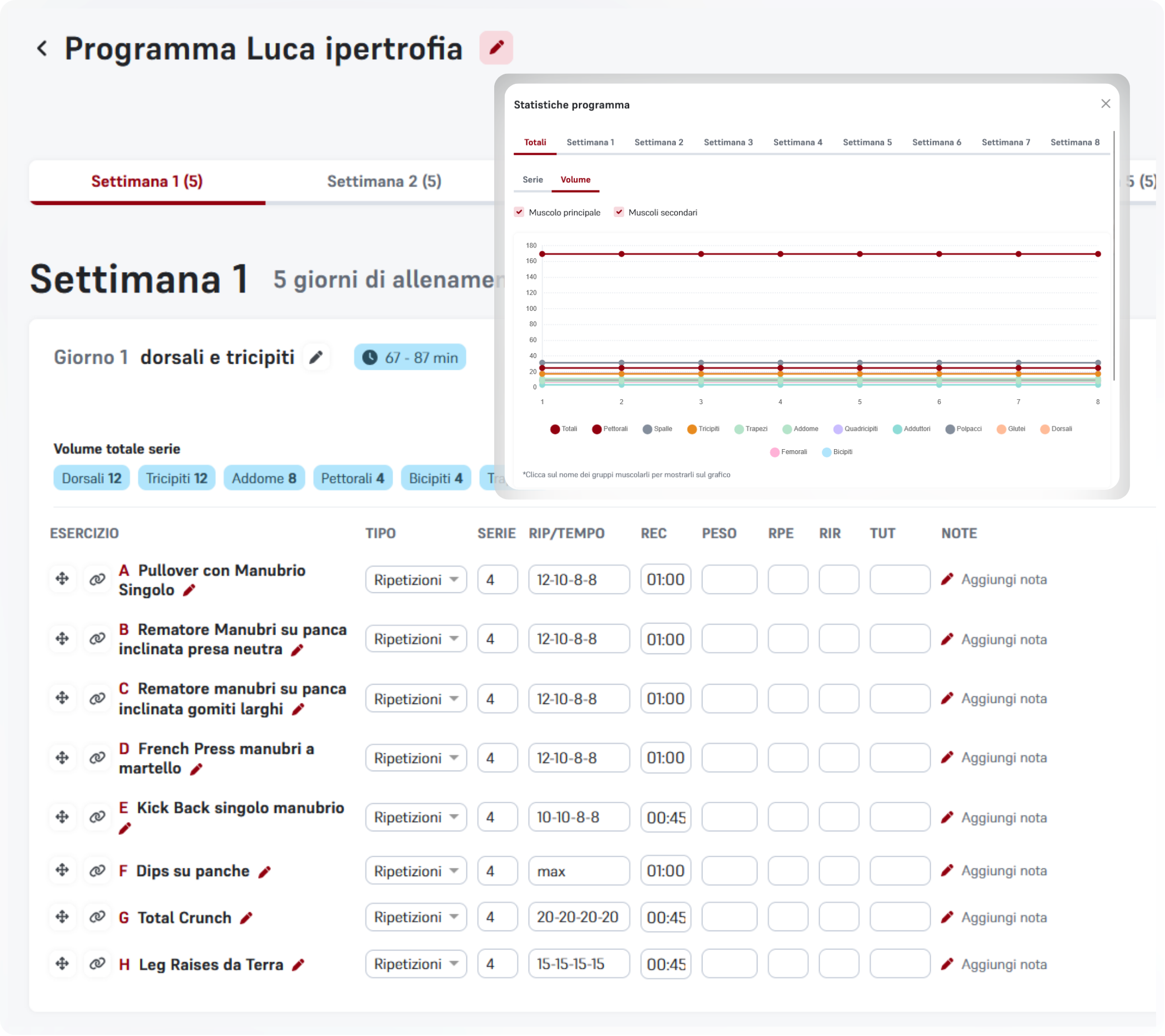Screen dimensions: 1165x1036
Task: Click the pencil icon beside the program title
Action: [x=496, y=47]
